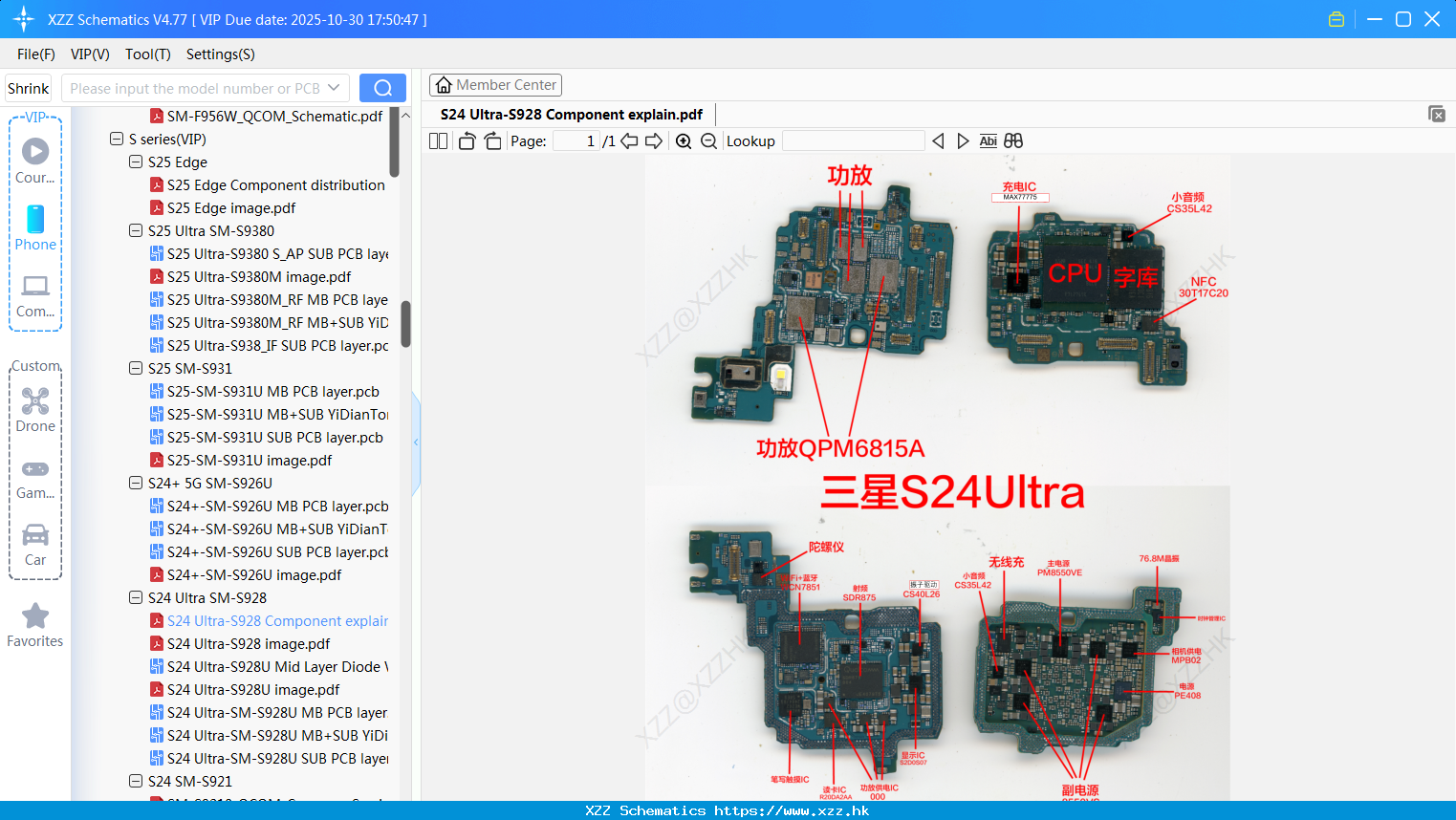
Task: Close the PDF tab panel icon
Action: tap(1437, 114)
